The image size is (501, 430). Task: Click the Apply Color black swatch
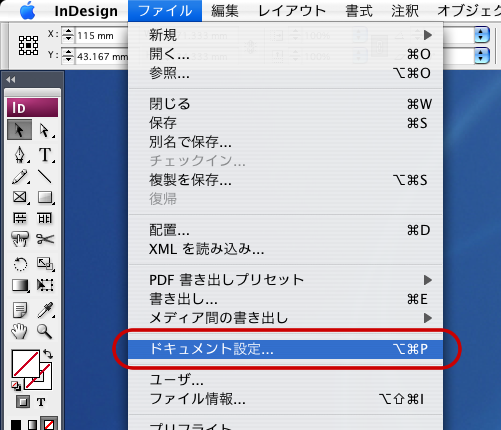pyautogui.click(x=16, y=425)
